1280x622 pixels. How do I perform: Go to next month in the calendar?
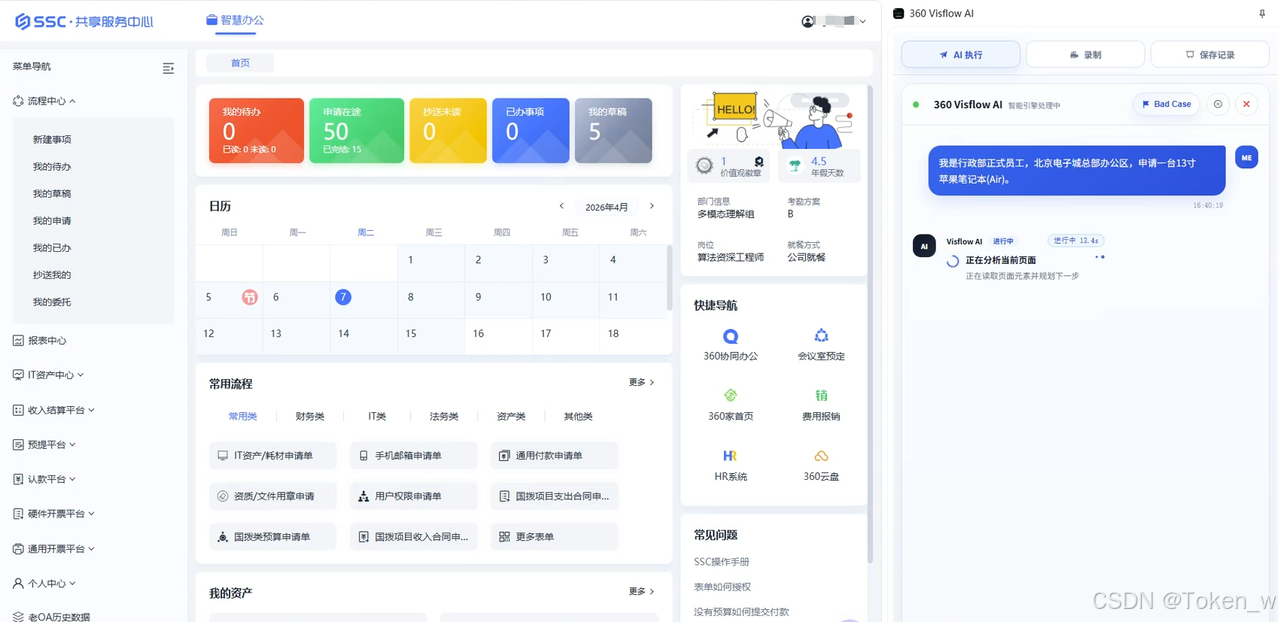pyautogui.click(x=652, y=206)
